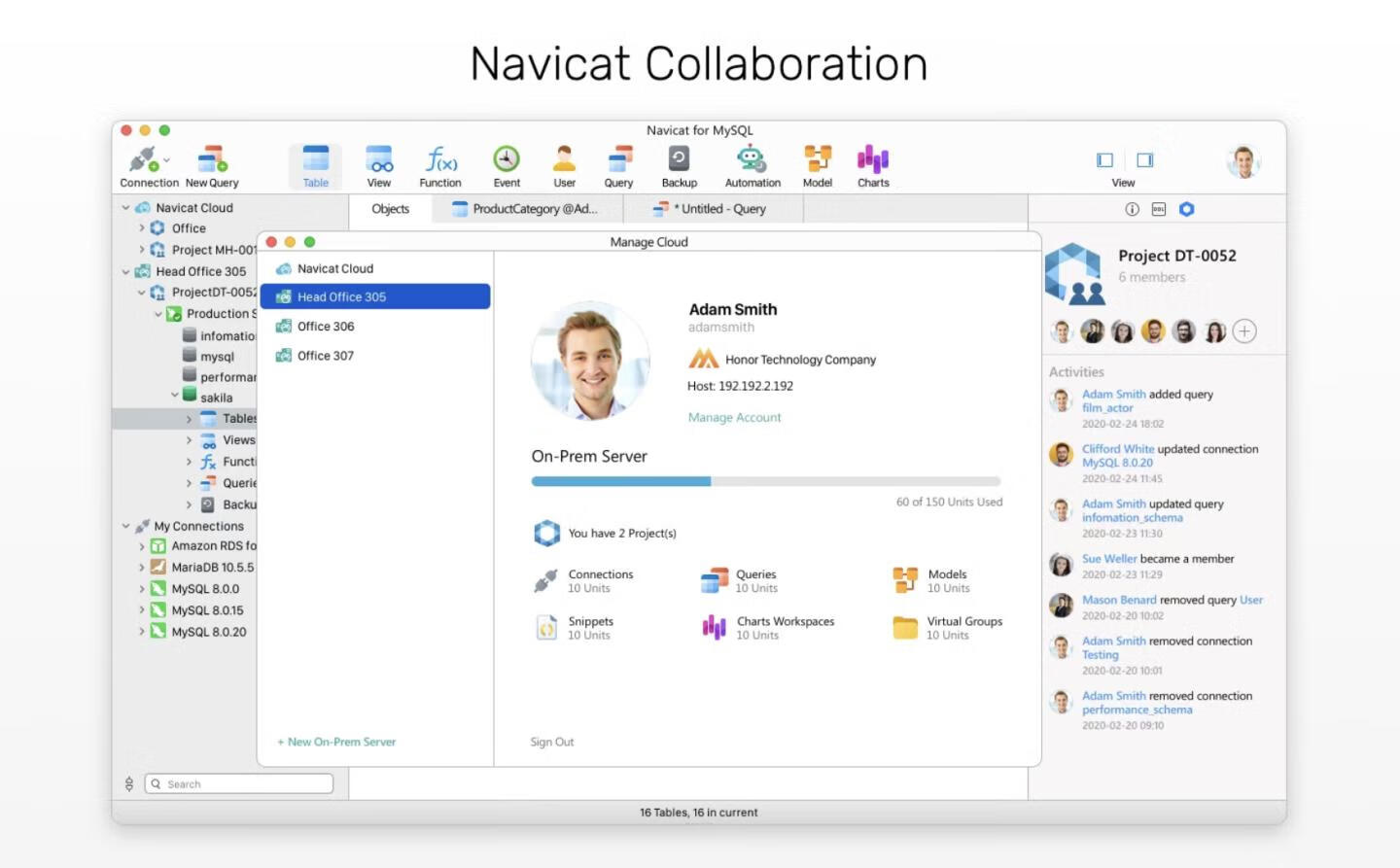Click Queries units icon in Manage Cloud
The image size is (1400, 868).
pos(715,580)
